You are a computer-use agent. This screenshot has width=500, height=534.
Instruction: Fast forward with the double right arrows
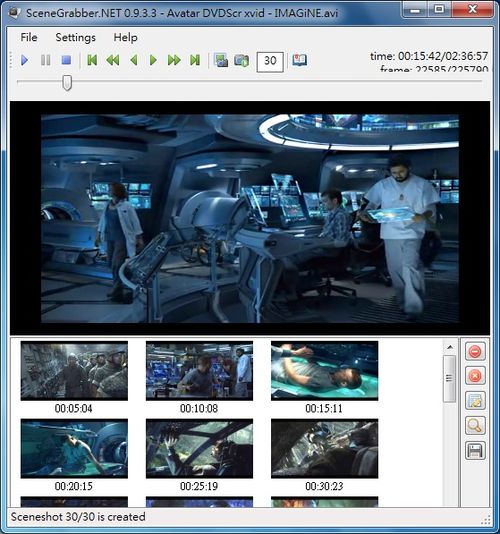tap(174, 61)
